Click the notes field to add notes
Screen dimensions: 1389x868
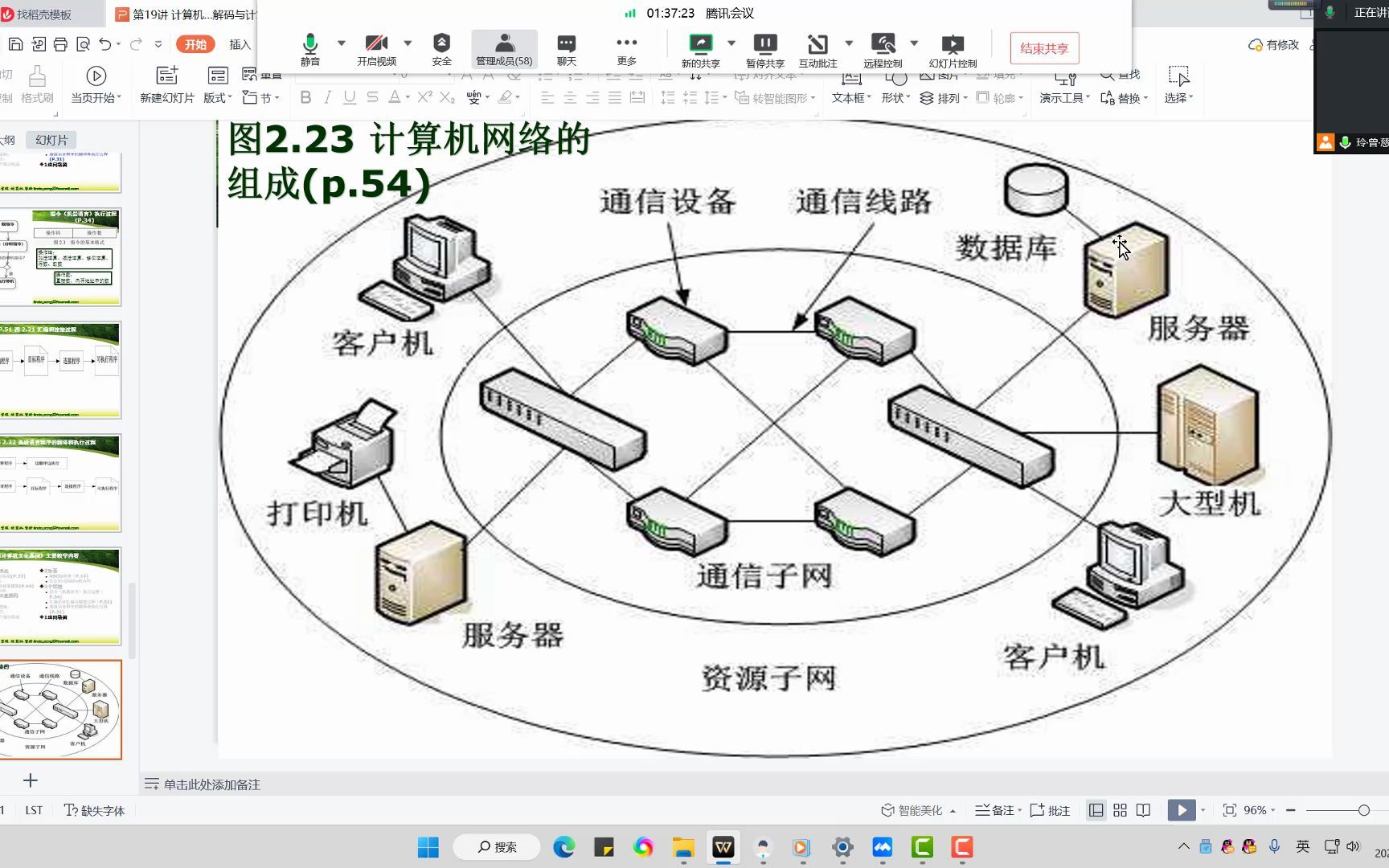pyautogui.click(x=211, y=784)
